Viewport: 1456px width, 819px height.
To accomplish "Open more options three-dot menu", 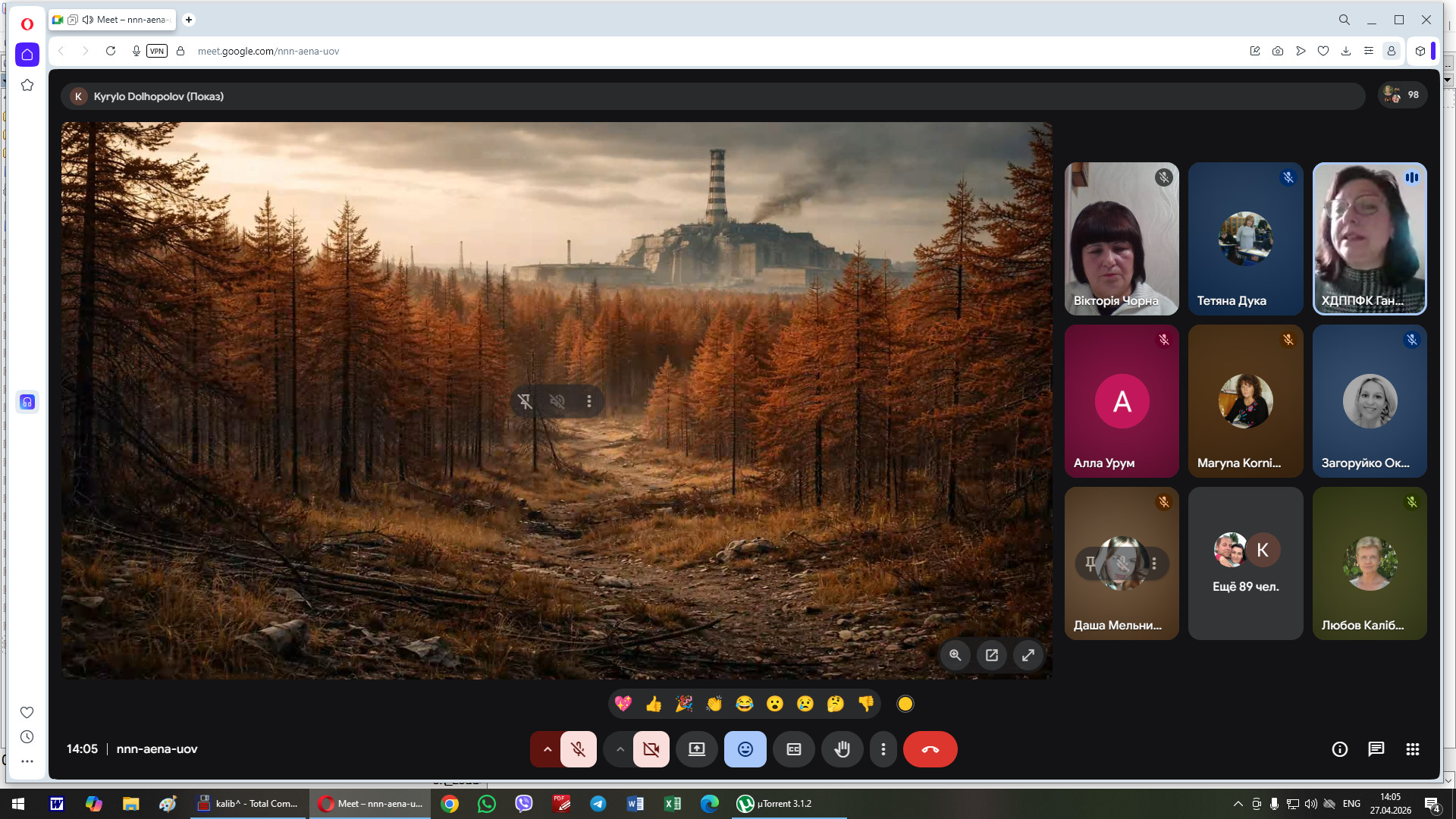I will click(x=883, y=749).
